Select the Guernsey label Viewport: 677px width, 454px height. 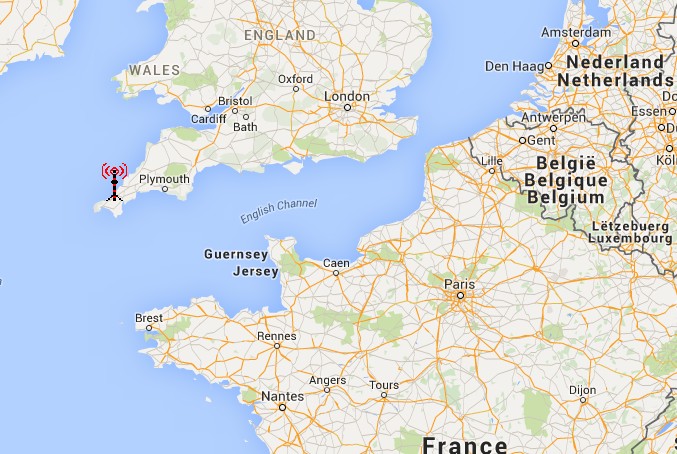(236, 255)
